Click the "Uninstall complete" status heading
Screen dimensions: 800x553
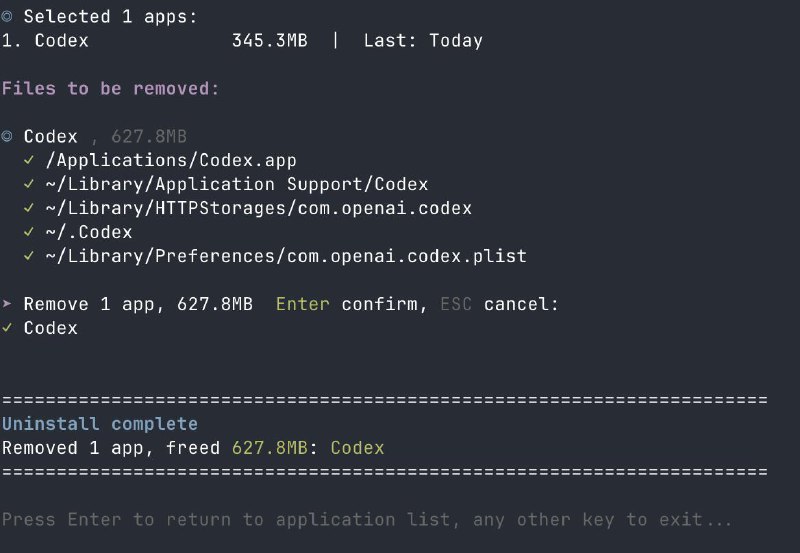click(x=99, y=424)
